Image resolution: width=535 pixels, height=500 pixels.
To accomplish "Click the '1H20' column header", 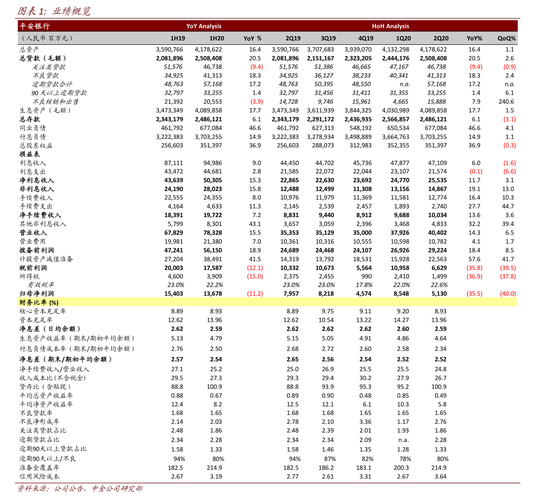I will click(x=217, y=38).
